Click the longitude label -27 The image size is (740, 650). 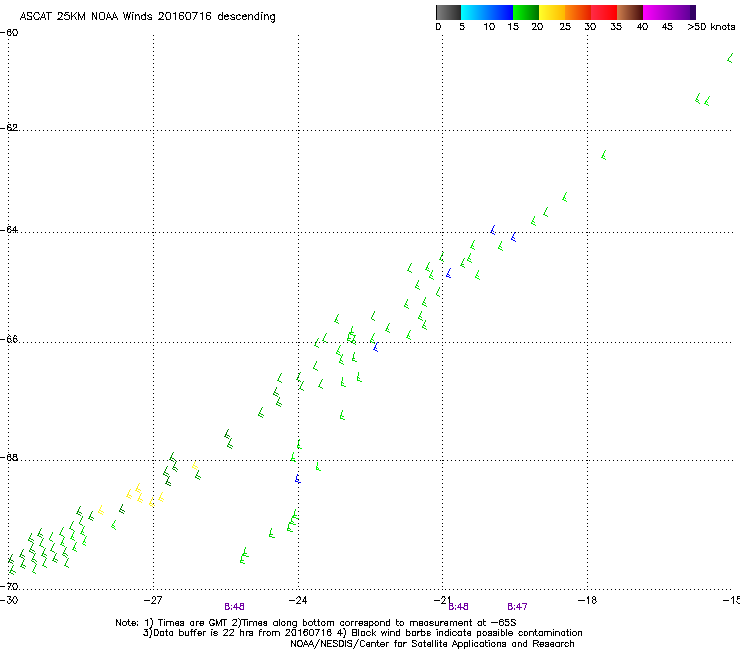153,600
